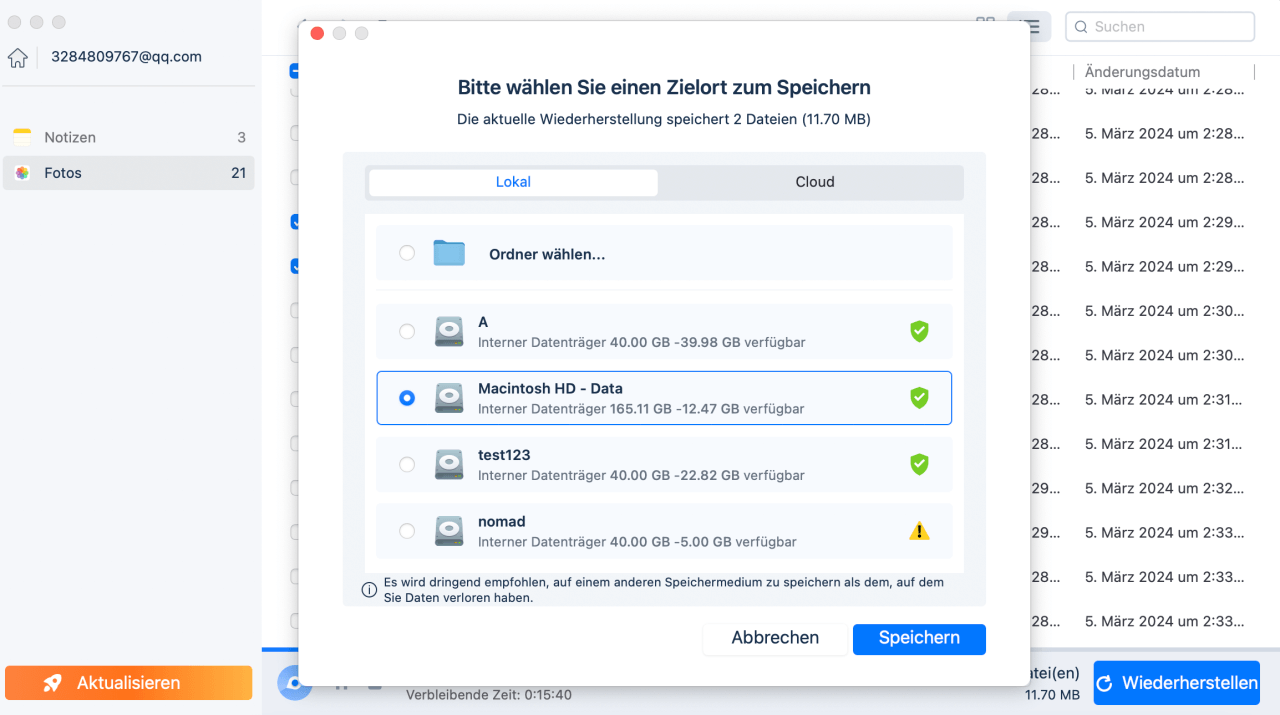This screenshot has height=715, width=1280.
Task: Sort by Änderungsdatum column header
Action: 1142,72
